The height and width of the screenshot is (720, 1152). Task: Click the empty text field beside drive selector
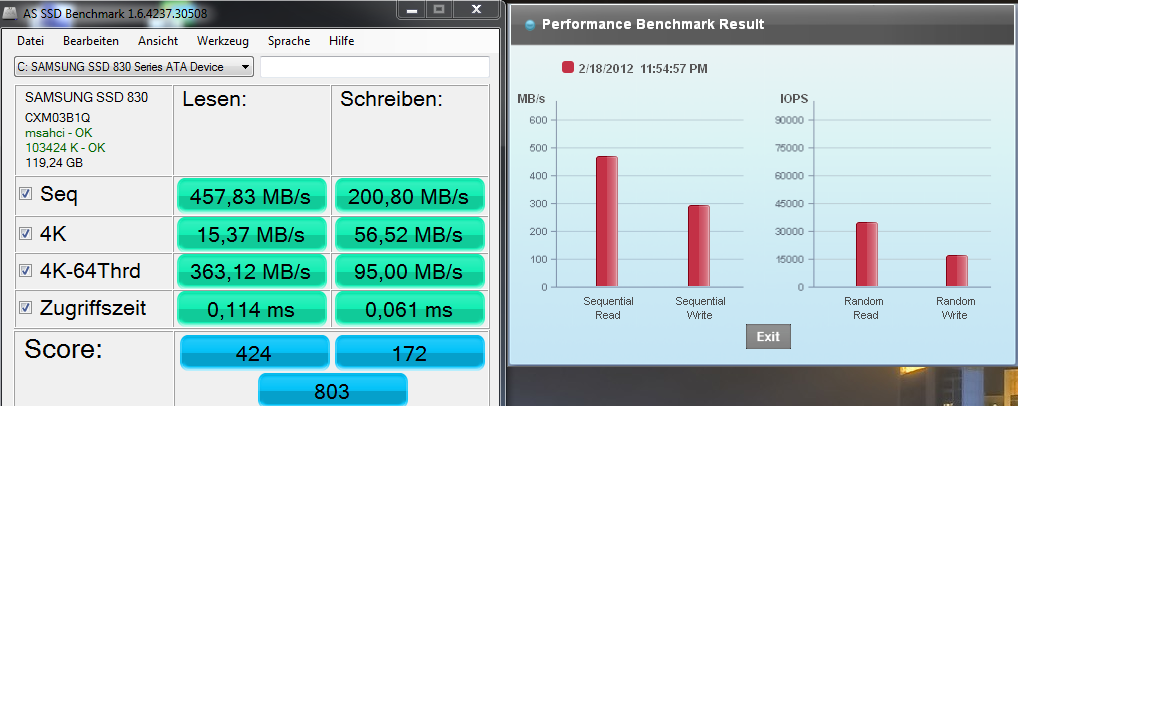pyautogui.click(x=375, y=67)
